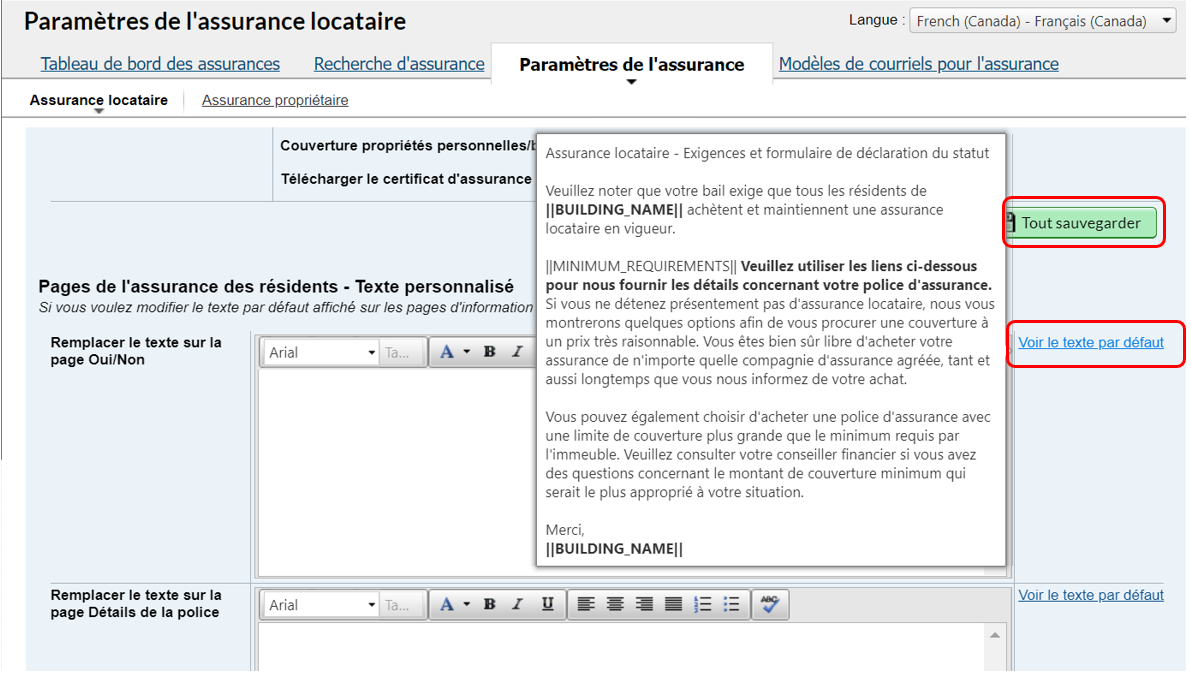Open font color dropdown arrow in Détails de la police toolbar
The height and width of the screenshot is (676, 1191).
click(x=467, y=605)
